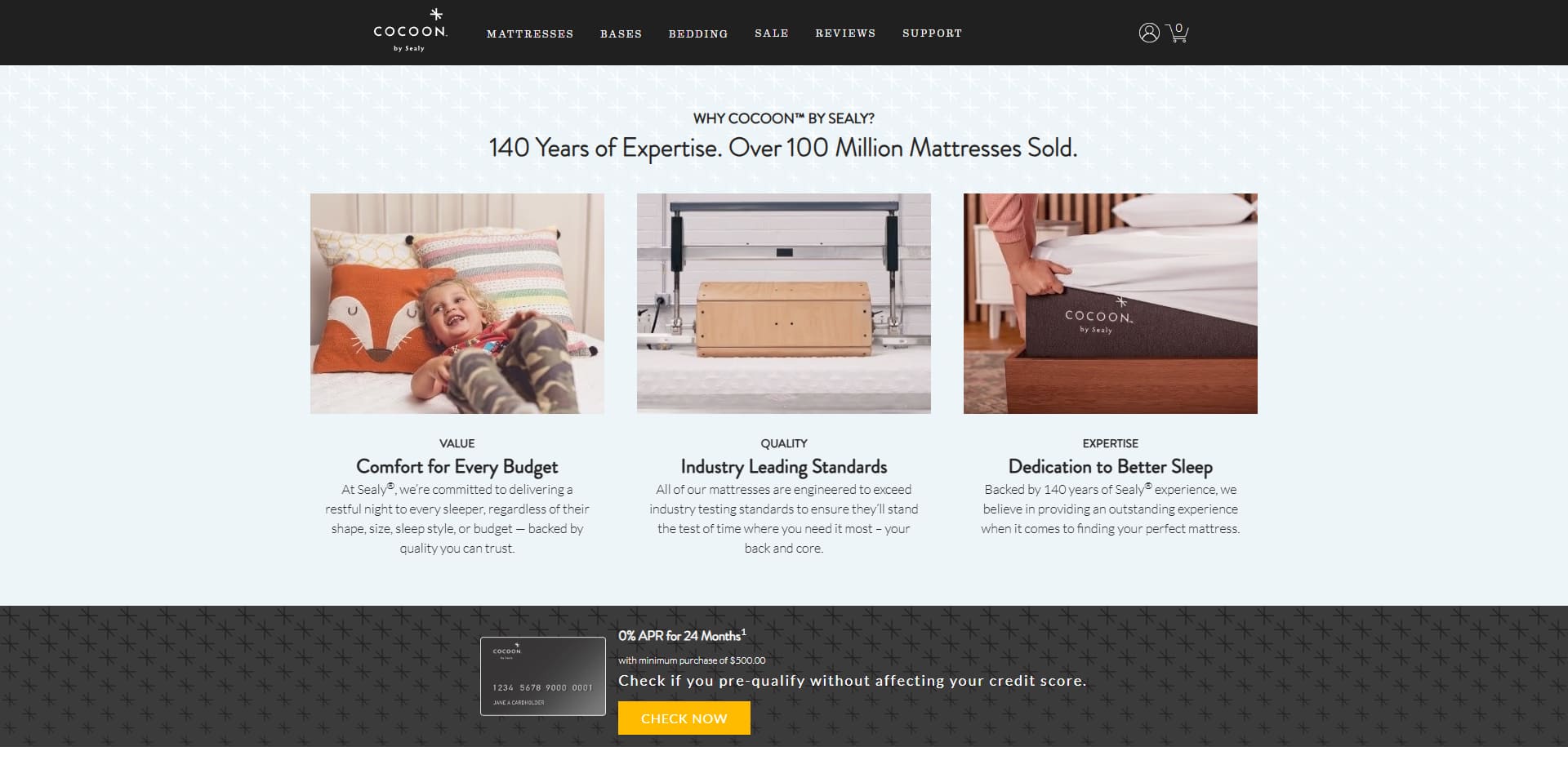Click the 'QUALITY' label
This screenshot has width=1568, height=778.
tap(784, 443)
